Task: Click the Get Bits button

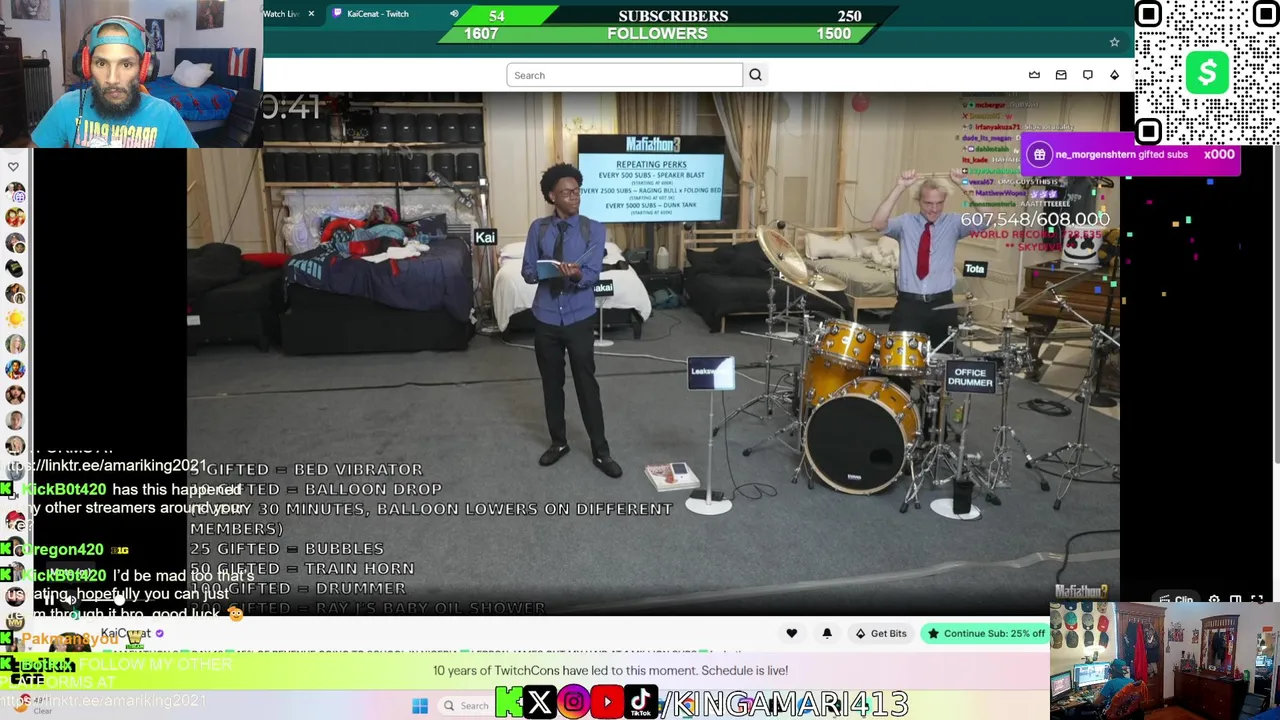Action: pos(880,633)
